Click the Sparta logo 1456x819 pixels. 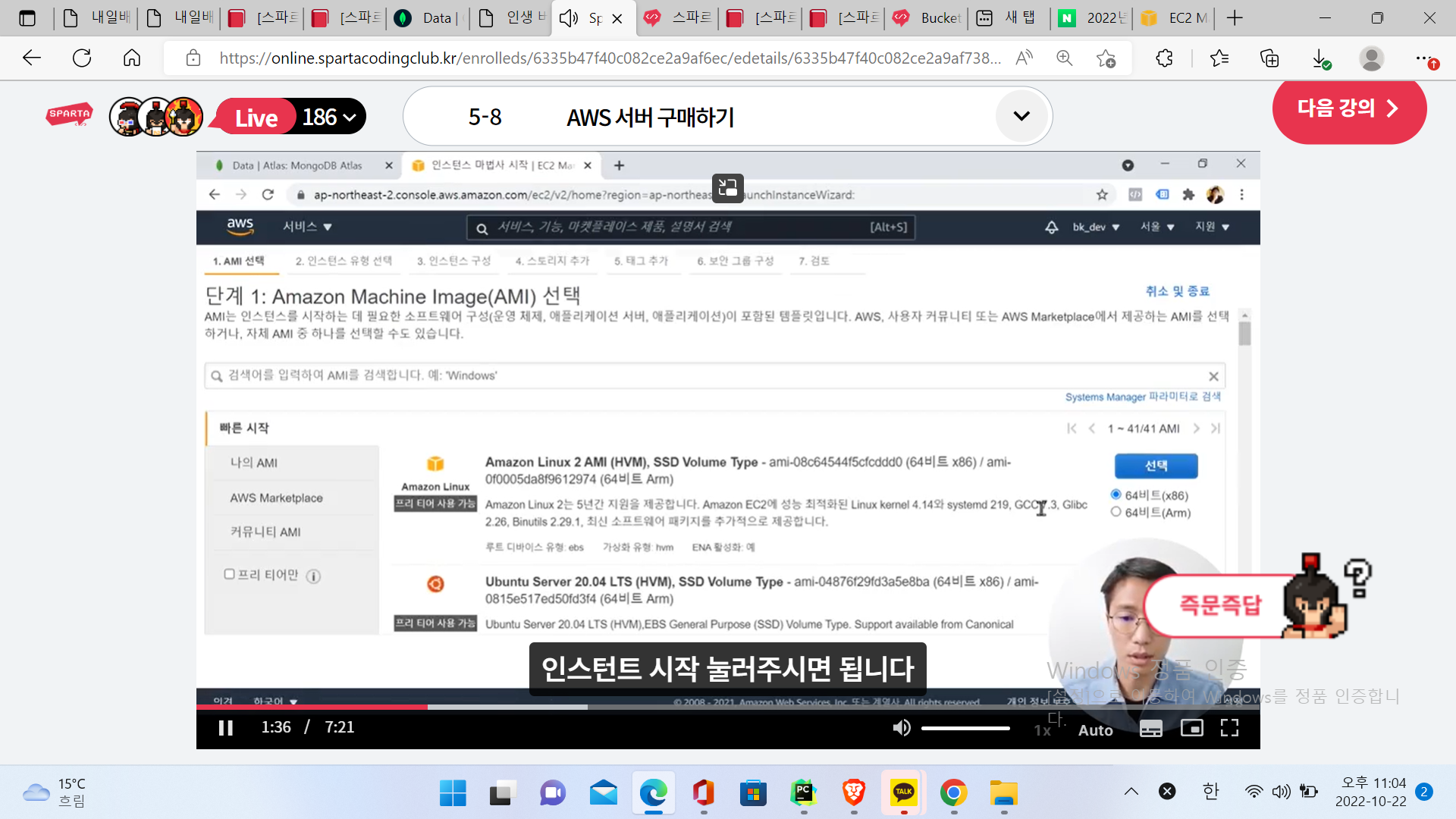pos(70,114)
